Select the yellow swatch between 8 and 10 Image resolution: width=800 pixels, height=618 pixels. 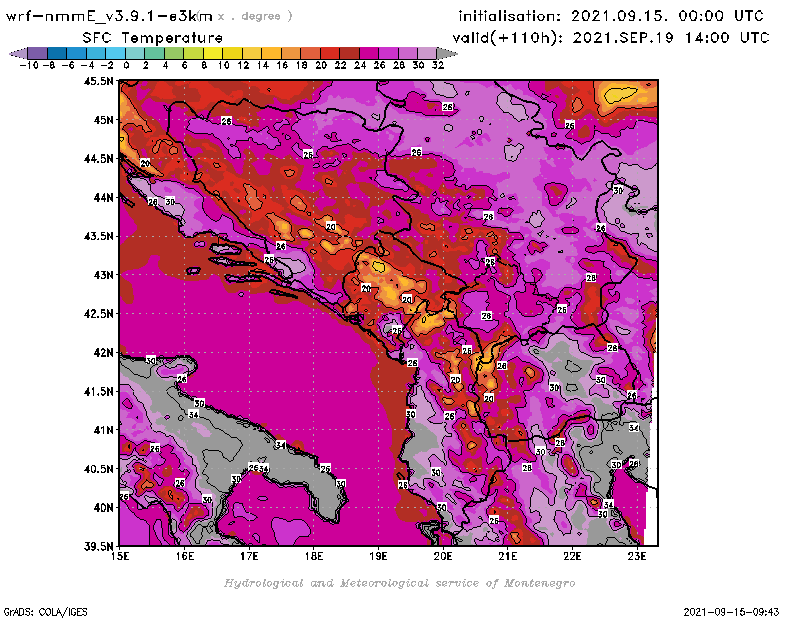point(213,52)
